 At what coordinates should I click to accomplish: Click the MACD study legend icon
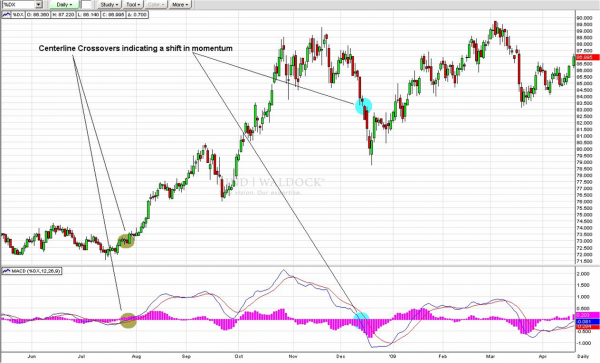click(6, 271)
